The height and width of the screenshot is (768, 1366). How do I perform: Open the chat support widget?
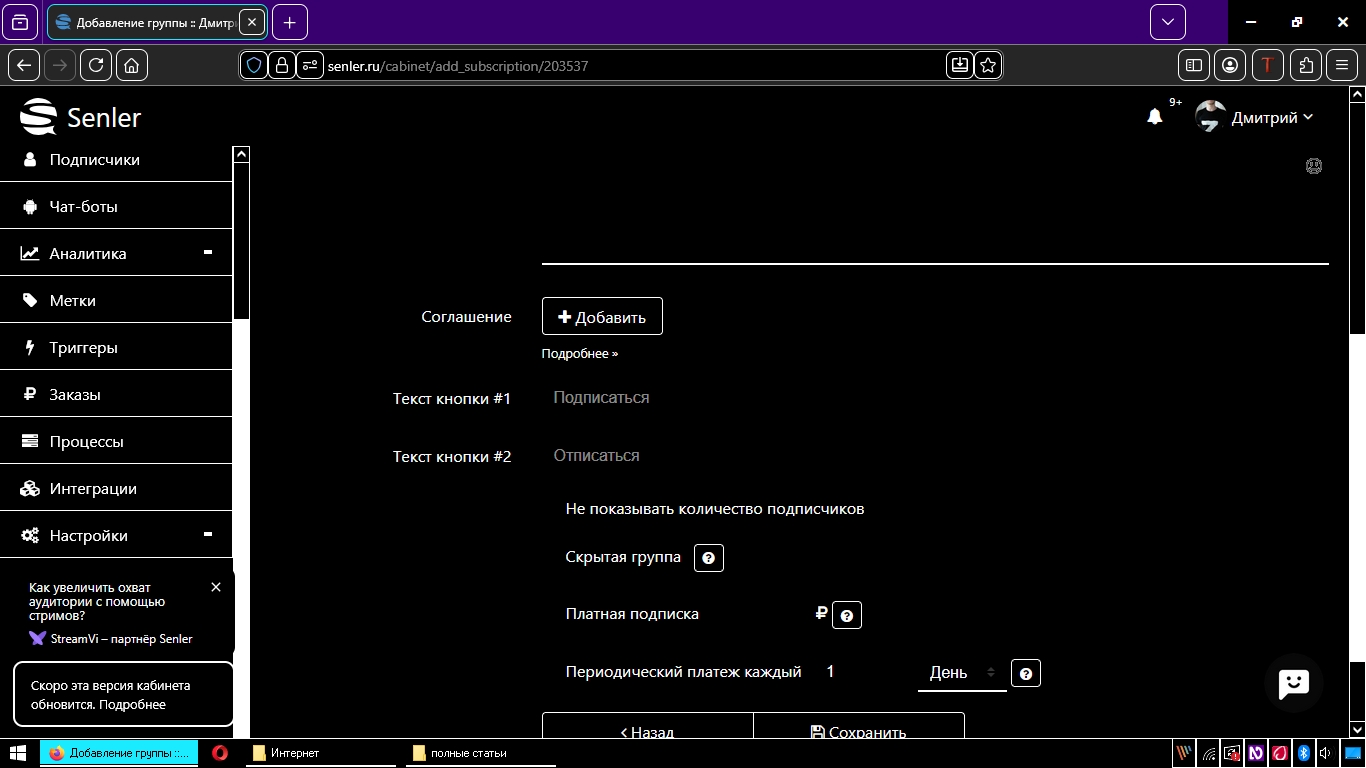(1293, 683)
